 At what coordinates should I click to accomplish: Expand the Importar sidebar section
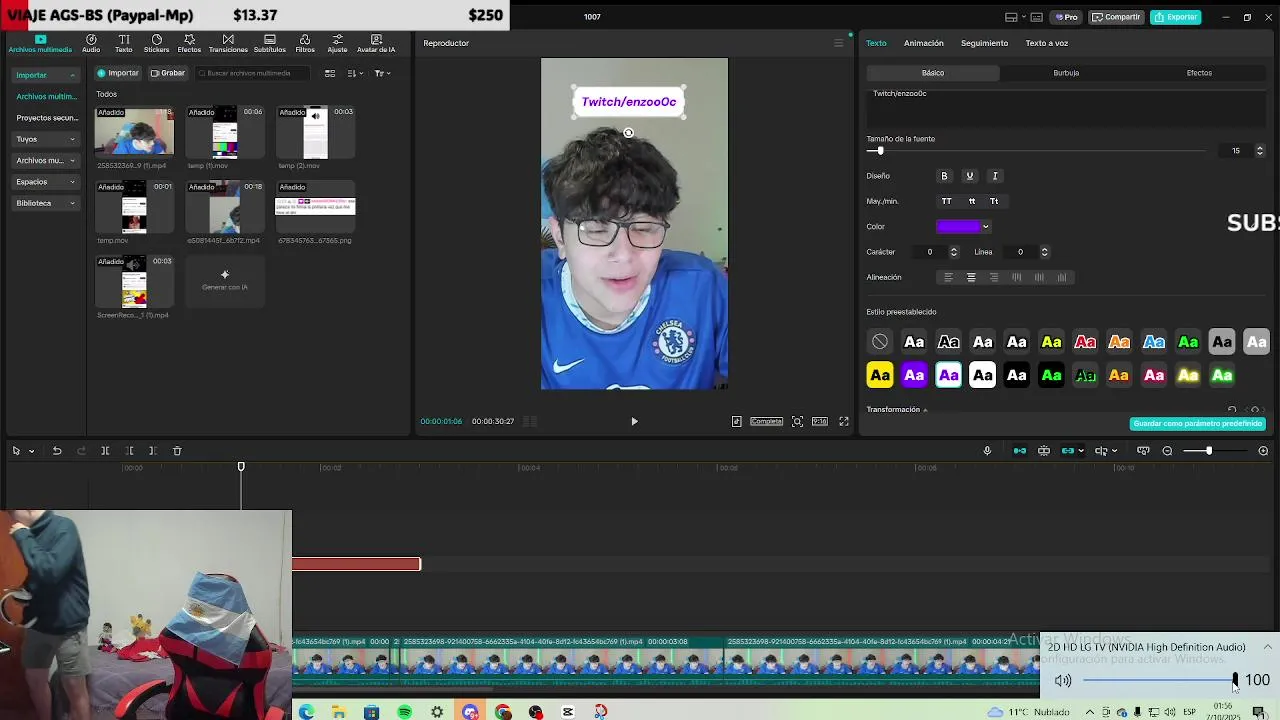tap(46, 75)
